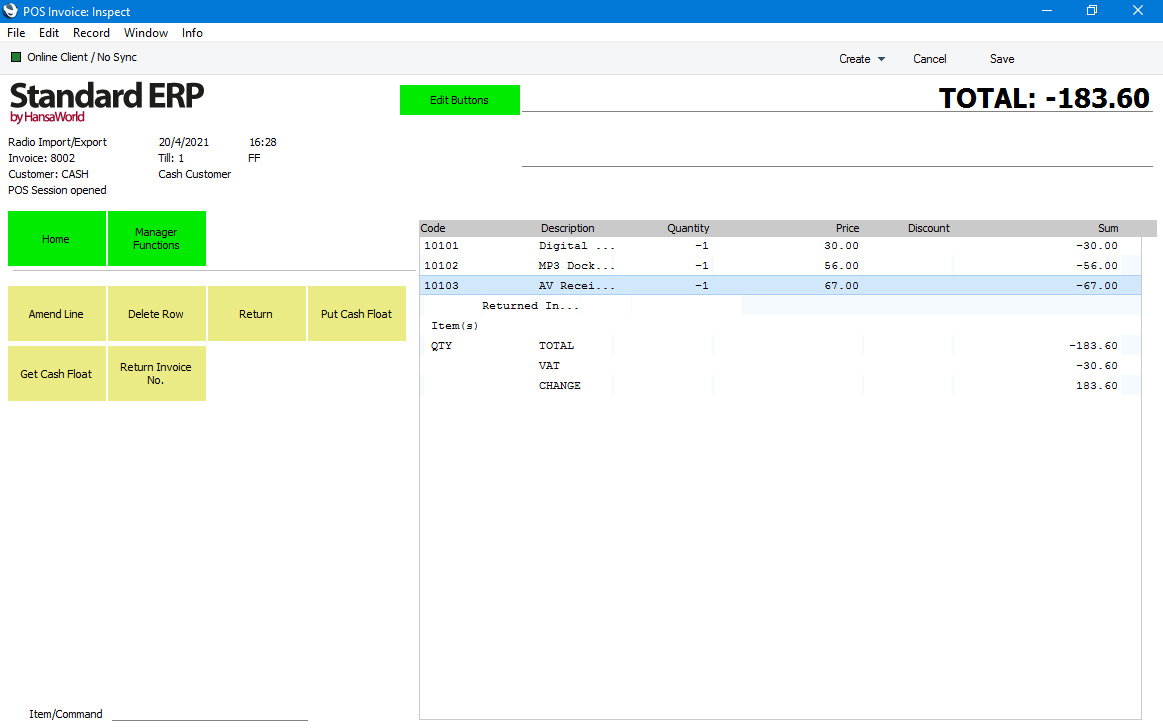The image size is (1163, 728).
Task: Click the Quantity column header
Action: pyautogui.click(x=688, y=228)
